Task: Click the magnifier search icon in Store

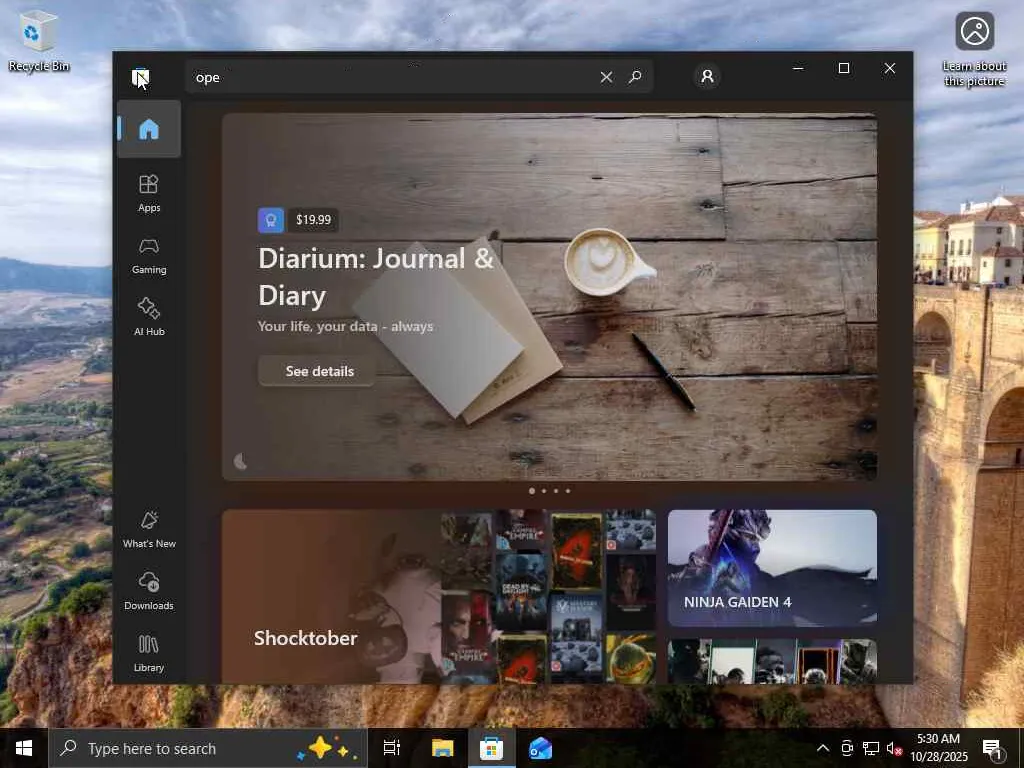Action: point(635,77)
